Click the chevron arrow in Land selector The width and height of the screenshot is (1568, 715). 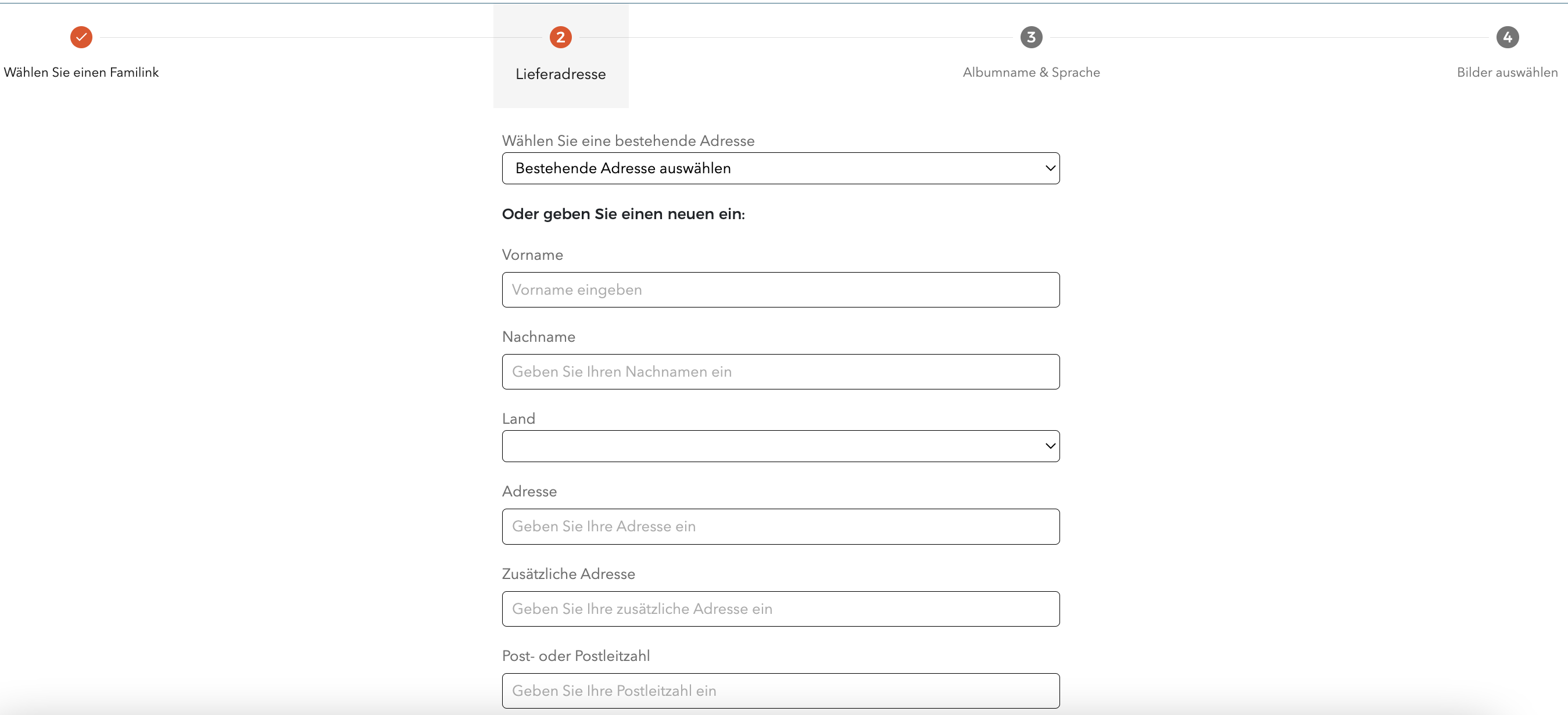click(x=1050, y=446)
